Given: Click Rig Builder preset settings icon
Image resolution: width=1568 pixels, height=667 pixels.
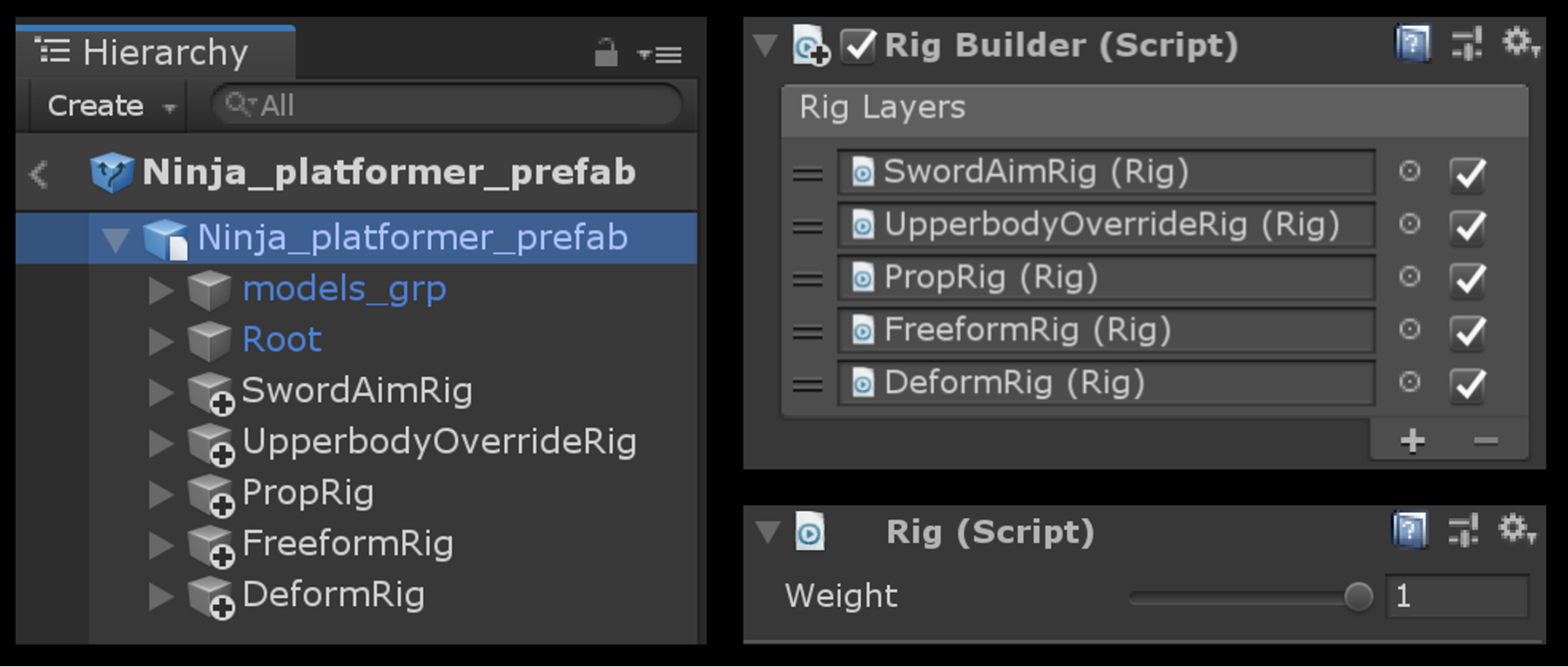Looking at the screenshot, I should click(1466, 44).
